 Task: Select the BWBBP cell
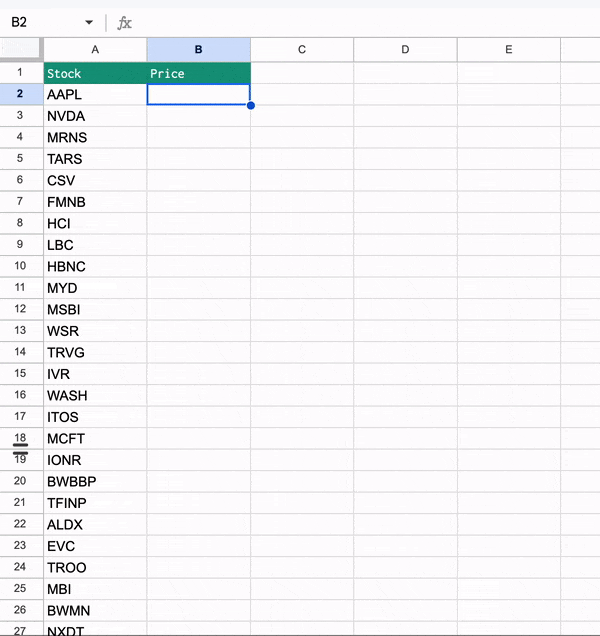(95, 481)
